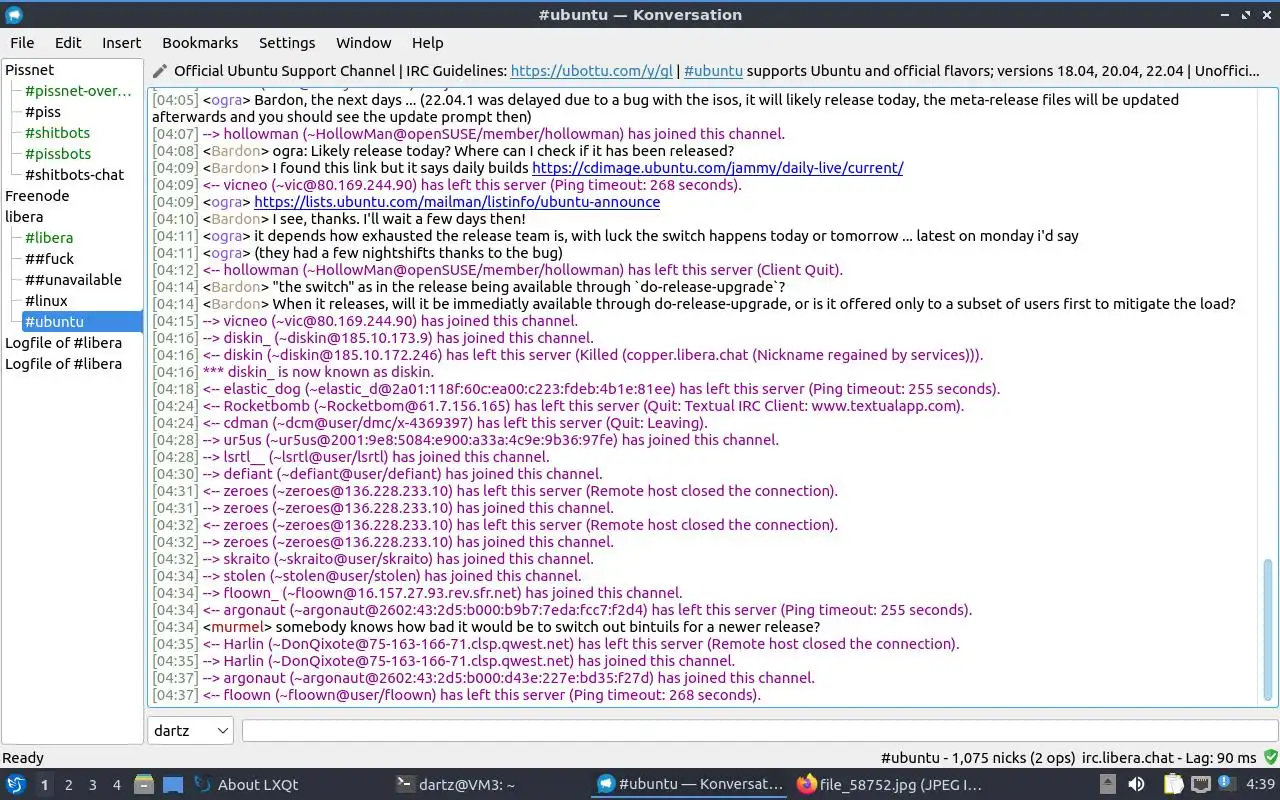Switch to the #shitbots-chat channel
The width and height of the screenshot is (1280, 800).
point(74,175)
